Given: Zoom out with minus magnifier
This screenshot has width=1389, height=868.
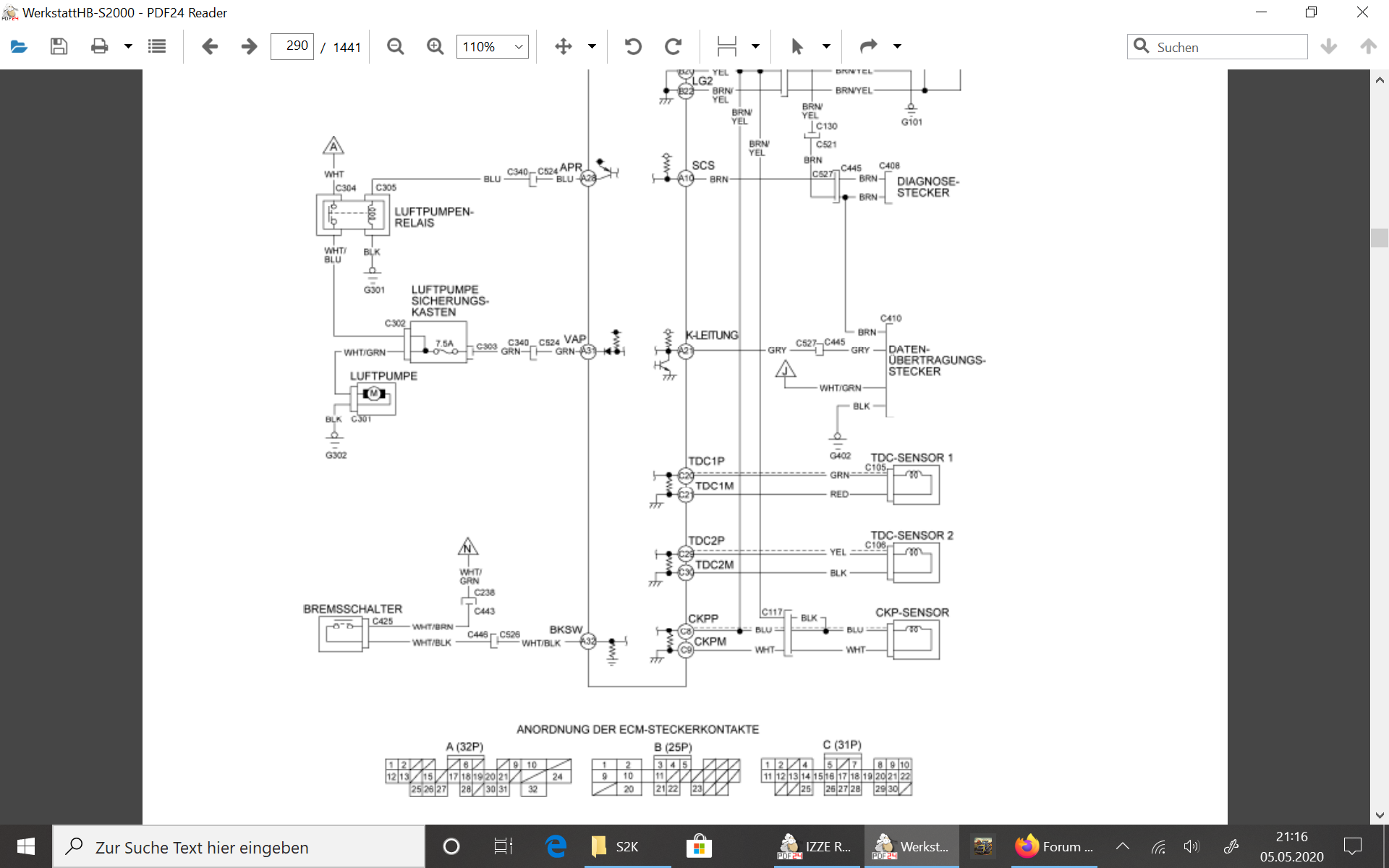Looking at the screenshot, I should pyautogui.click(x=395, y=47).
